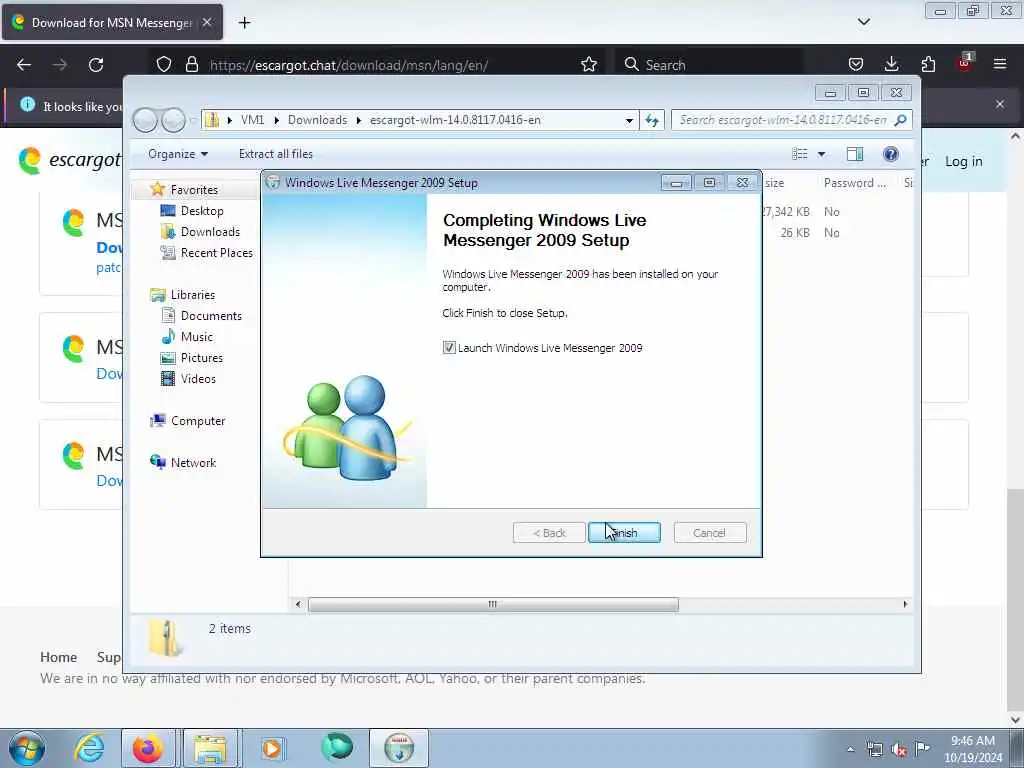Click the Firefox search box
The image size is (1024, 768).
pyautogui.click(x=709, y=65)
